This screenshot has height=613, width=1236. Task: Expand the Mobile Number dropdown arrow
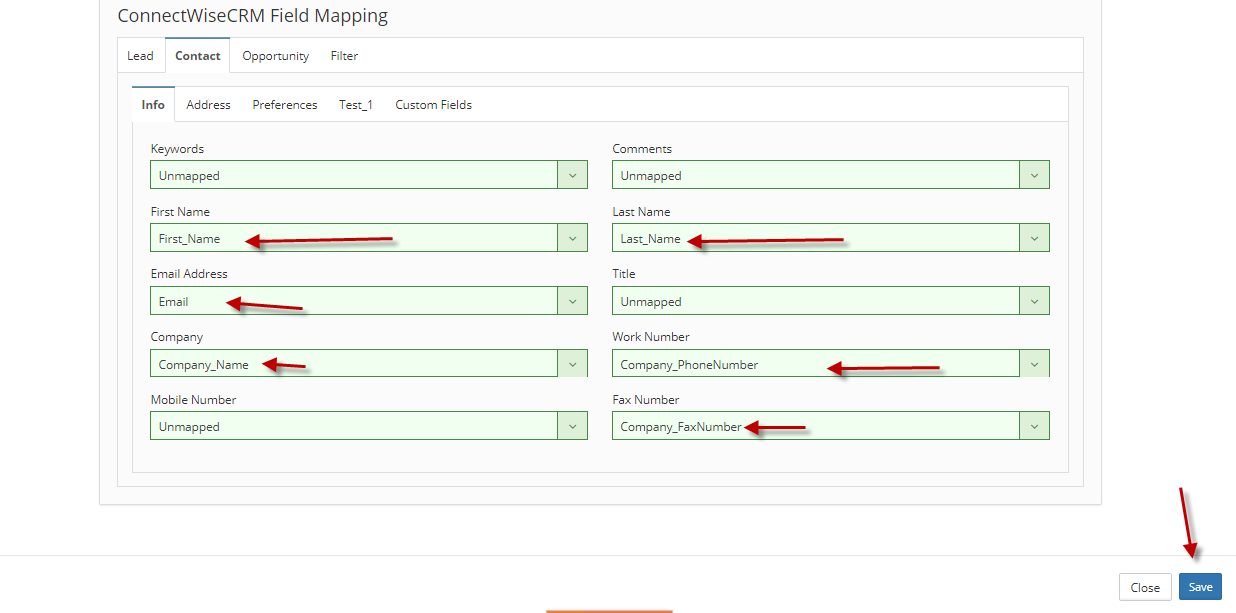click(x=573, y=426)
